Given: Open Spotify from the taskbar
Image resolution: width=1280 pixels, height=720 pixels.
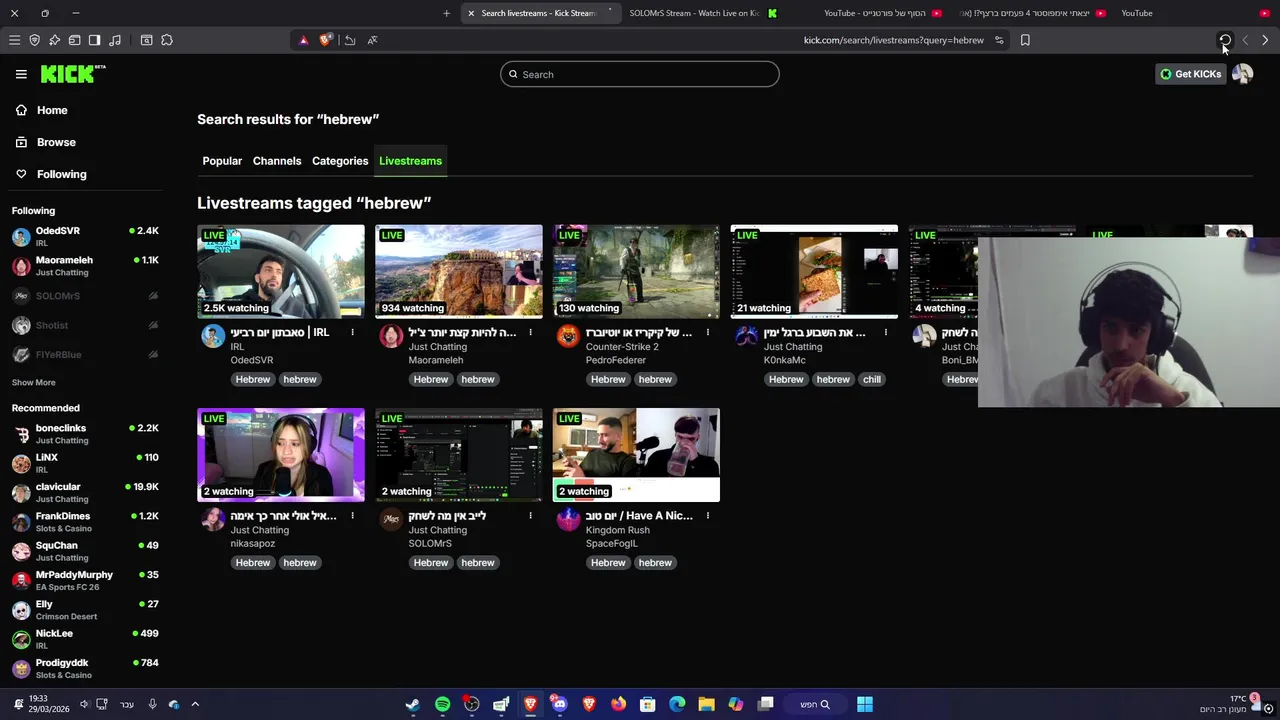Looking at the screenshot, I should (x=442, y=704).
